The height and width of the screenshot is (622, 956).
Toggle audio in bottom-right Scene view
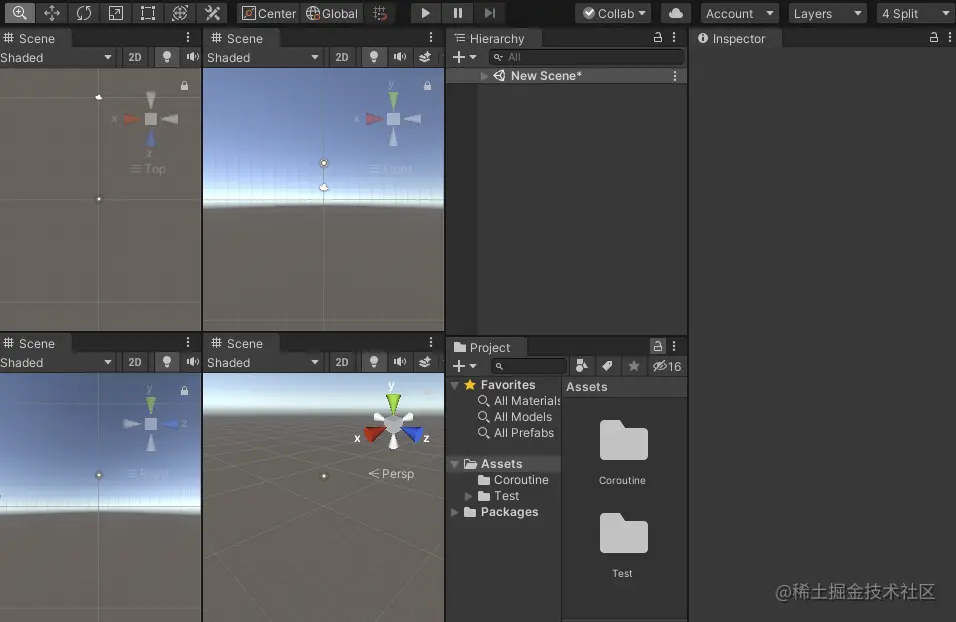coord(399,362)
